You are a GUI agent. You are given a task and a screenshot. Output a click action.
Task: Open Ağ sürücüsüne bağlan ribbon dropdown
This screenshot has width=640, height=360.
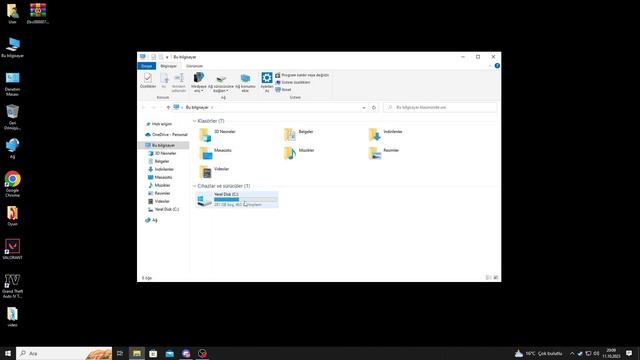tap(221, 82)
